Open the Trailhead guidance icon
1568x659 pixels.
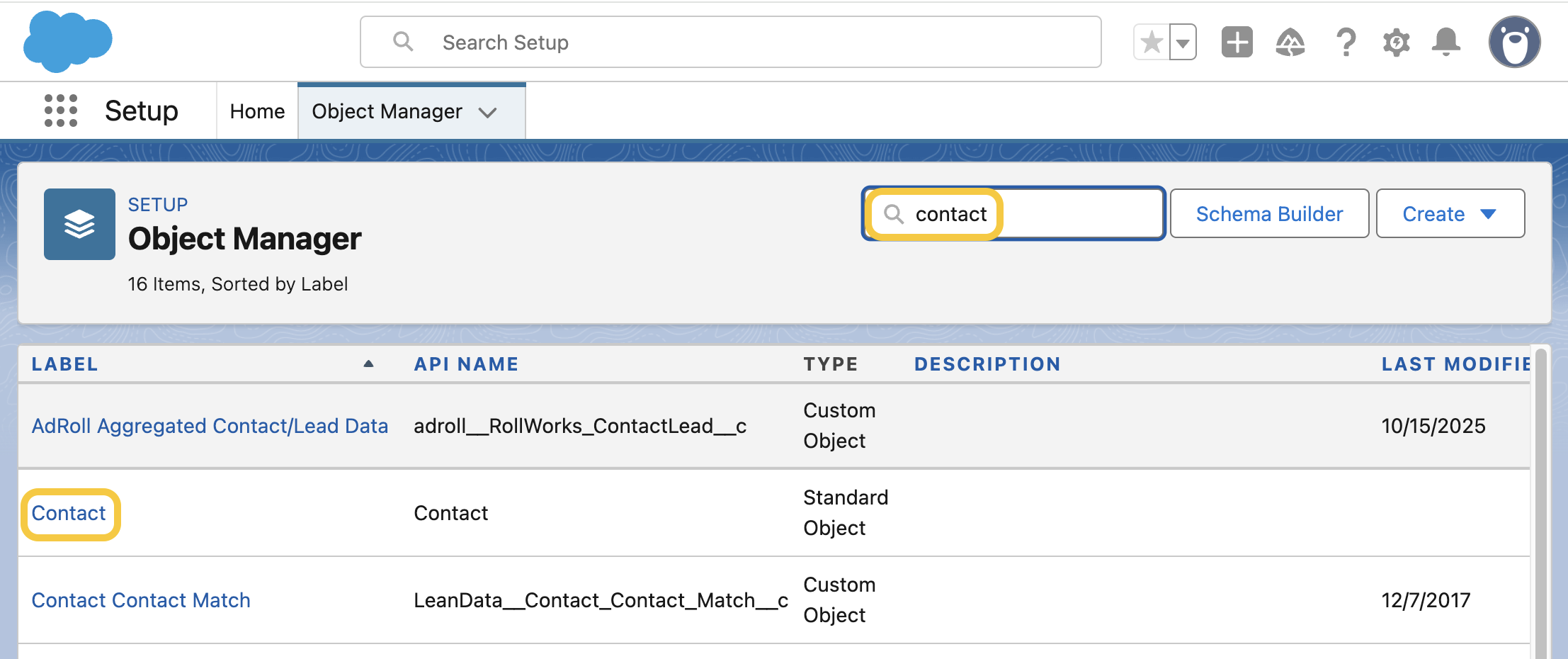pos(1290,43)
